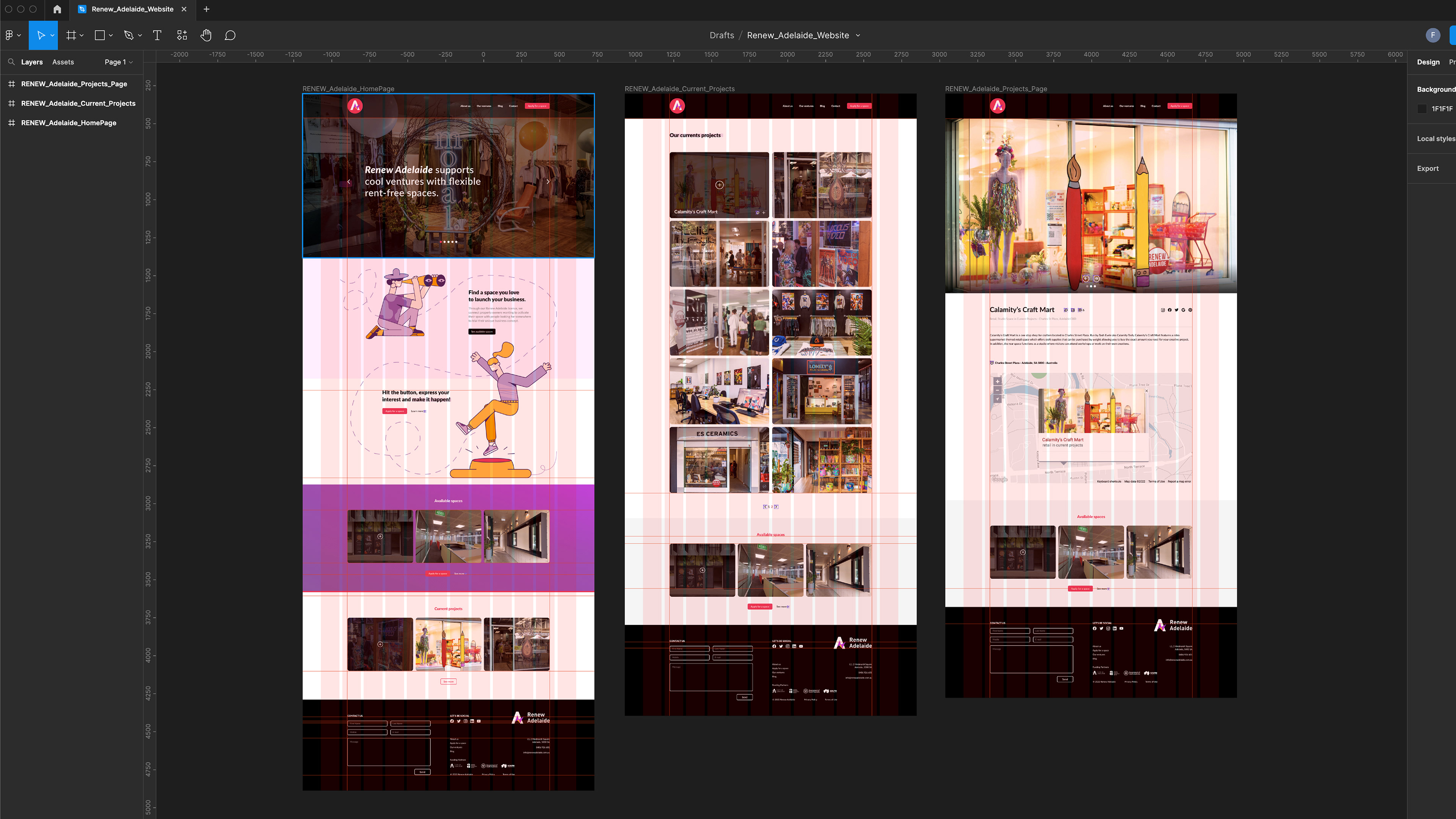The image size is (1456, 819).
Task: Click Drafts breadcrumb link
Action: [722, 35]
